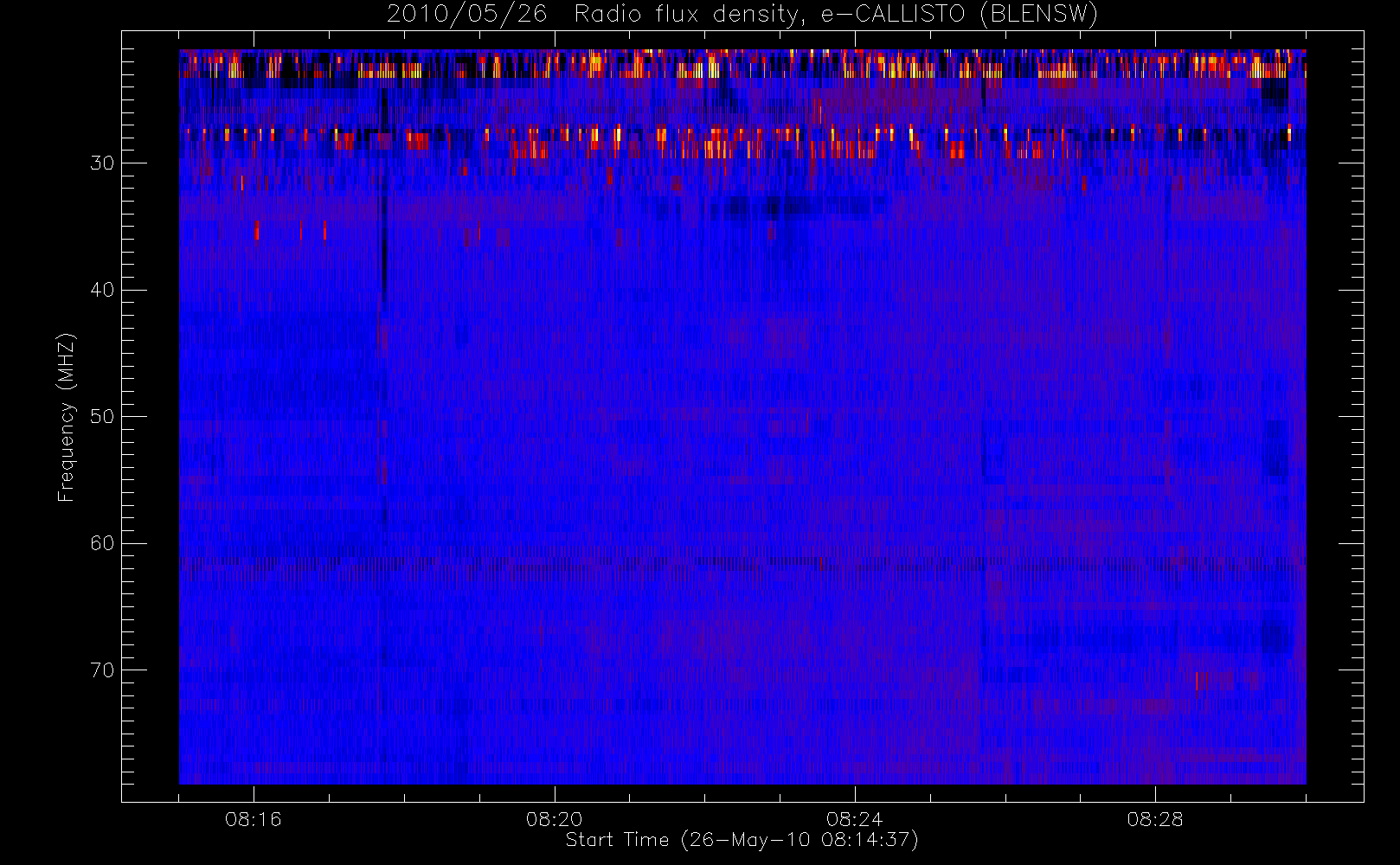Click the 50 frequency tick label
This screenshot has height=865, width=1400.
pyautogui.click(x=102, y=417)
